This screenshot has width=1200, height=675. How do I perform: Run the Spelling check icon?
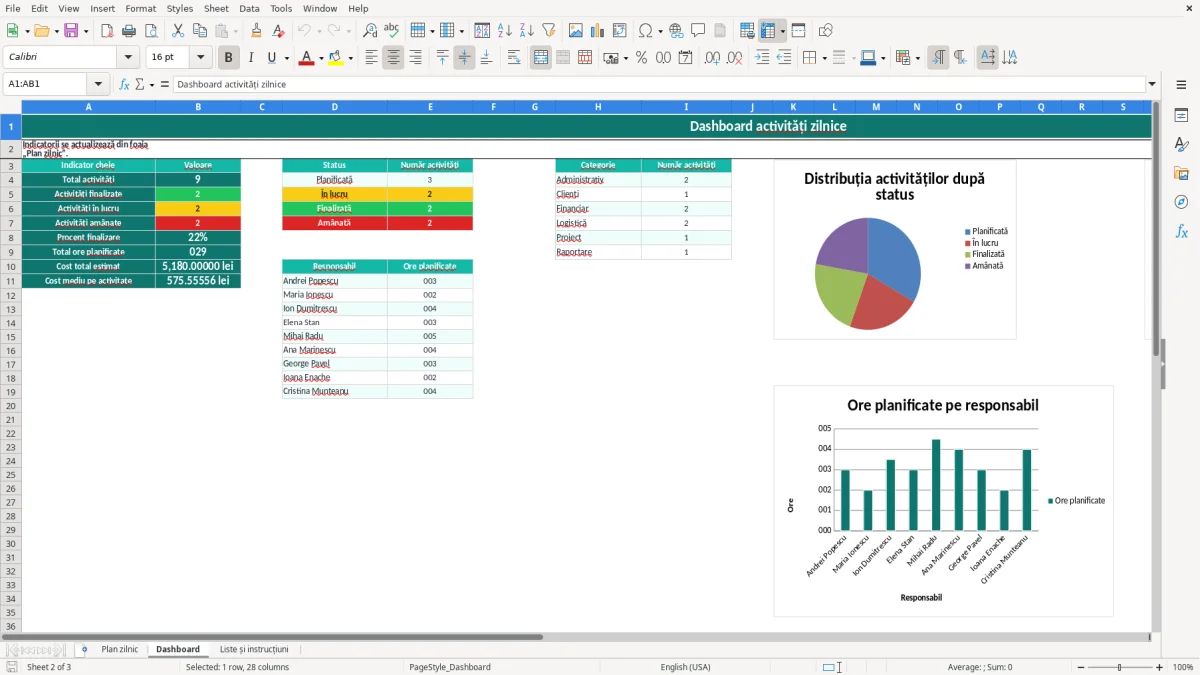coord(391,31)
